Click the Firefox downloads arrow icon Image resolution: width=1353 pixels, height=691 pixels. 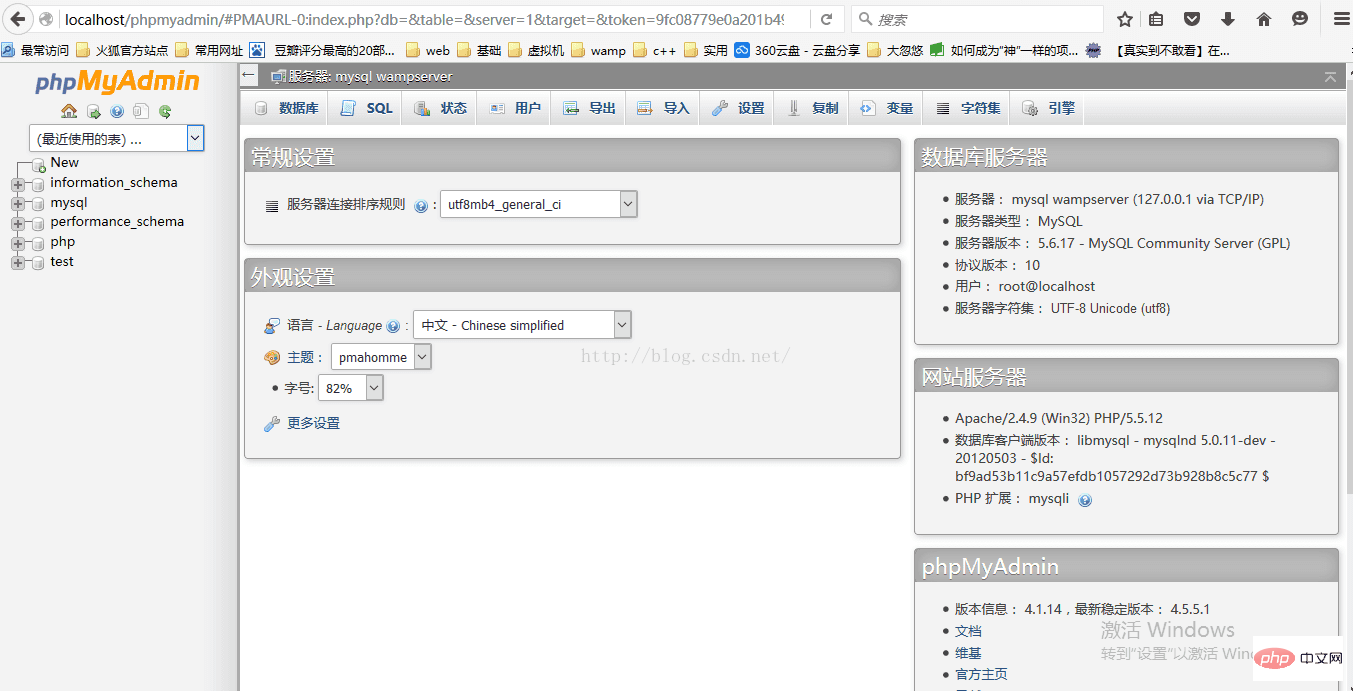pos(1228,19)
